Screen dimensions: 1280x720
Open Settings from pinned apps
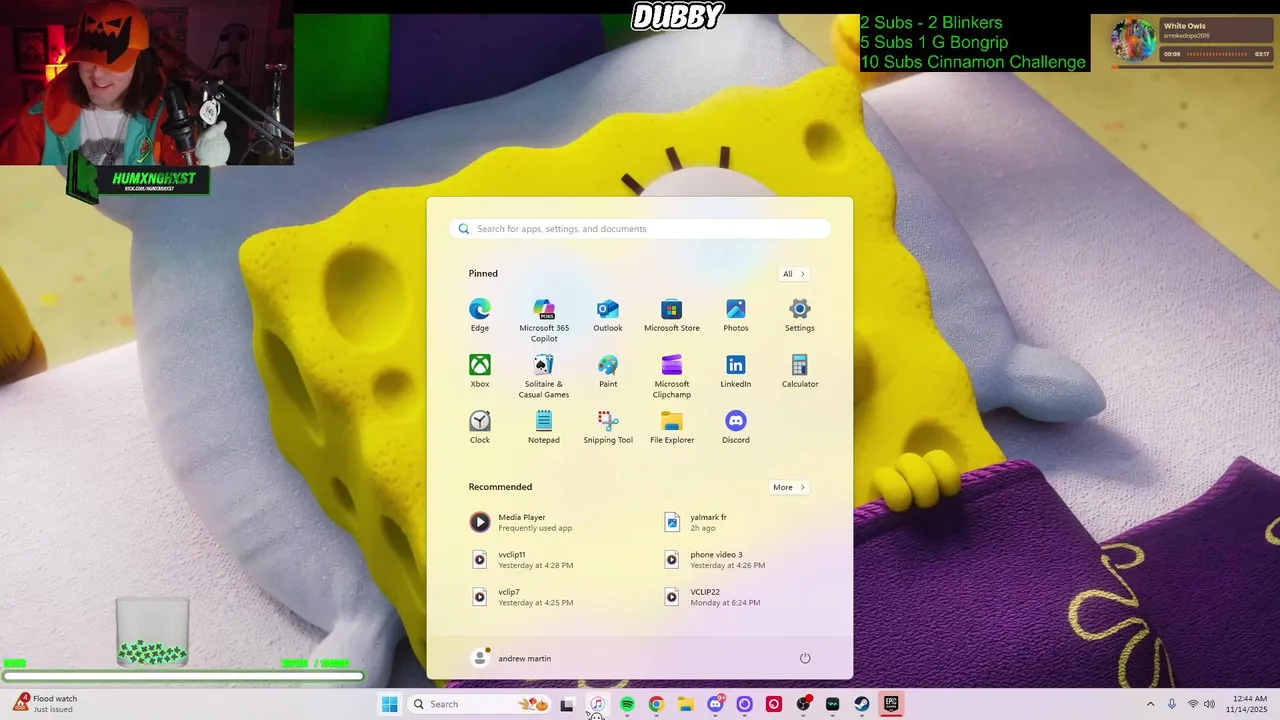tap(800, 315)
